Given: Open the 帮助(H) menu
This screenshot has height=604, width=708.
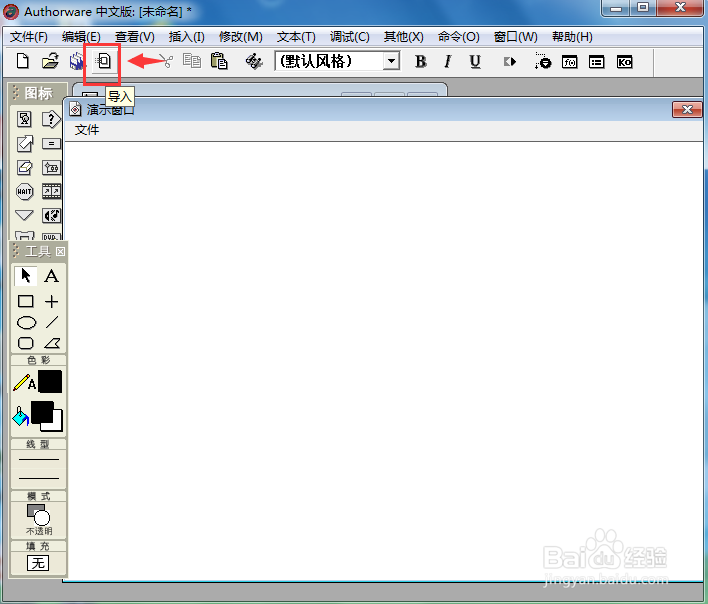Looking at the screenshot, I should (x=572, y=37).
